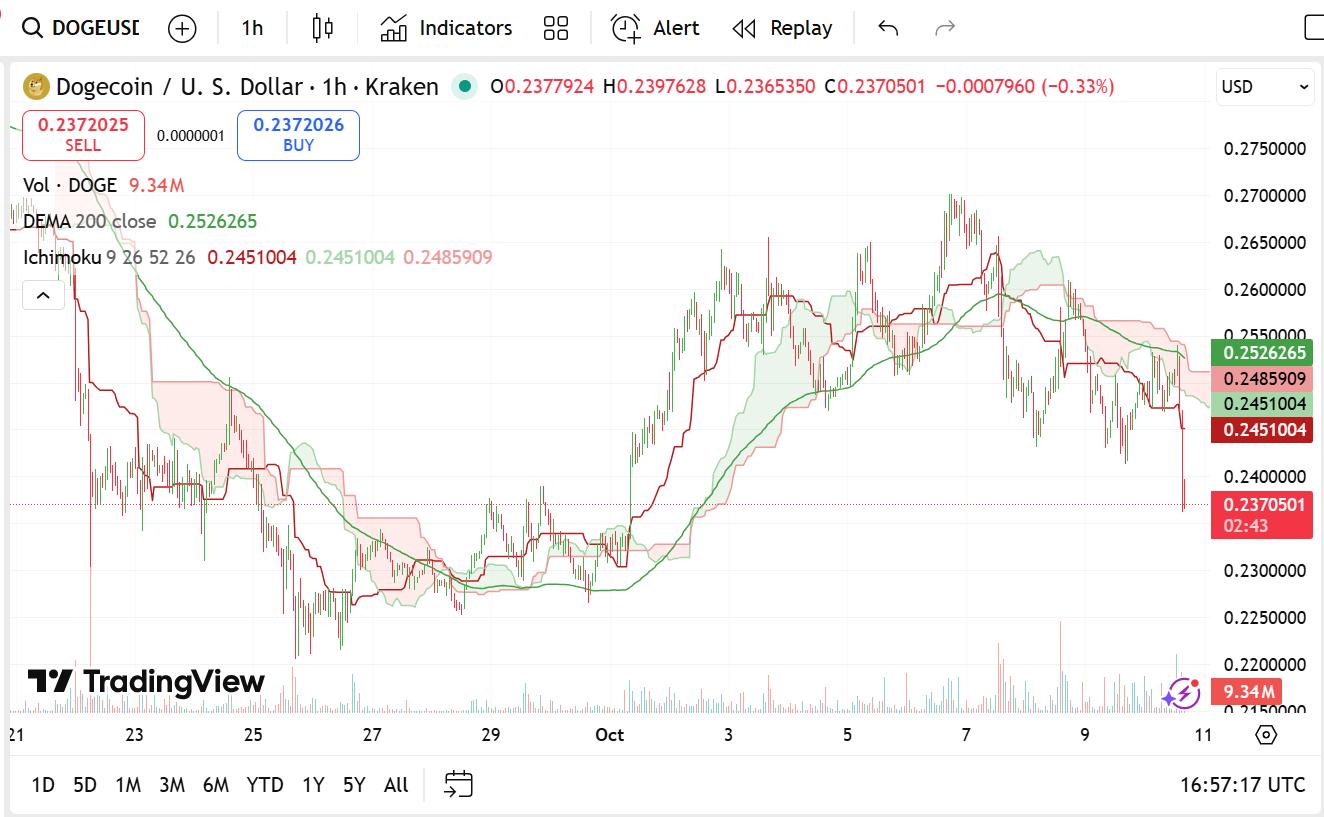This screenshot has width=1324, height=817.
Task: Click the 9.34M value in the Vol legend
Action: (x=157, y=185)
